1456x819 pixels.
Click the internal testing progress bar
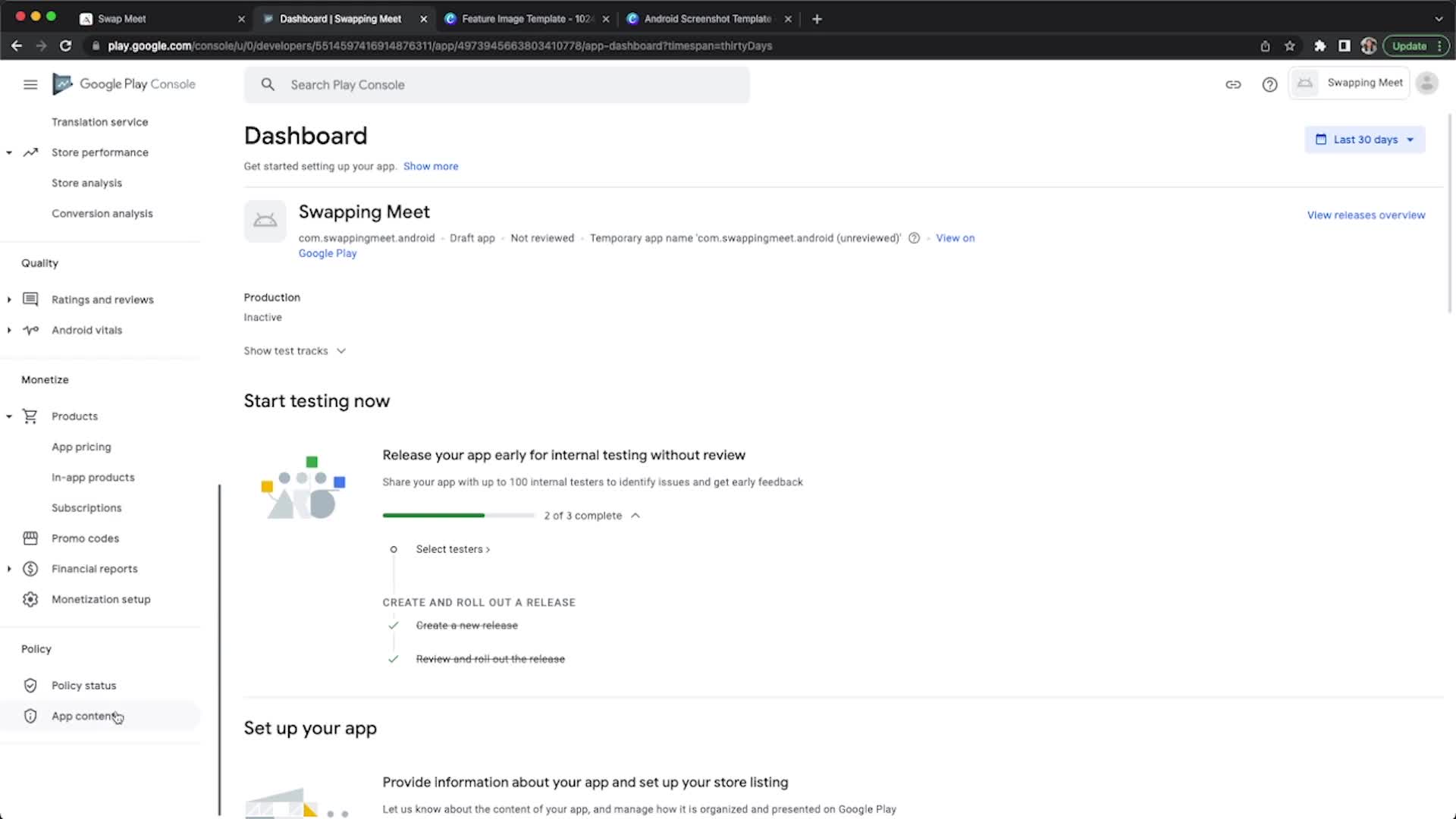(x=457, y=515)
